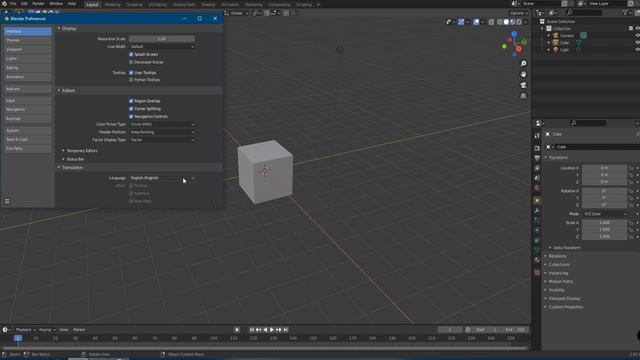Toggle User Tooltips checkbox
The image size is (640, 360).
(131, 73)
